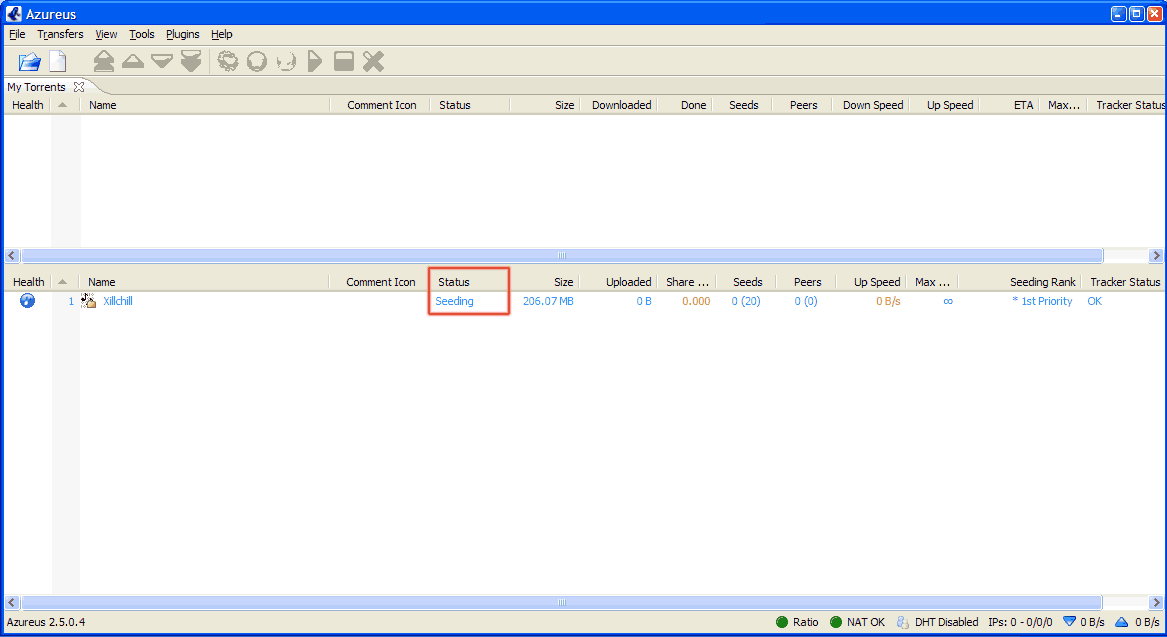Image resolution: width=1167 pixels, height=637 pixels.
Task: Click the upper list's right scroll arrow
Action: 1156,256
